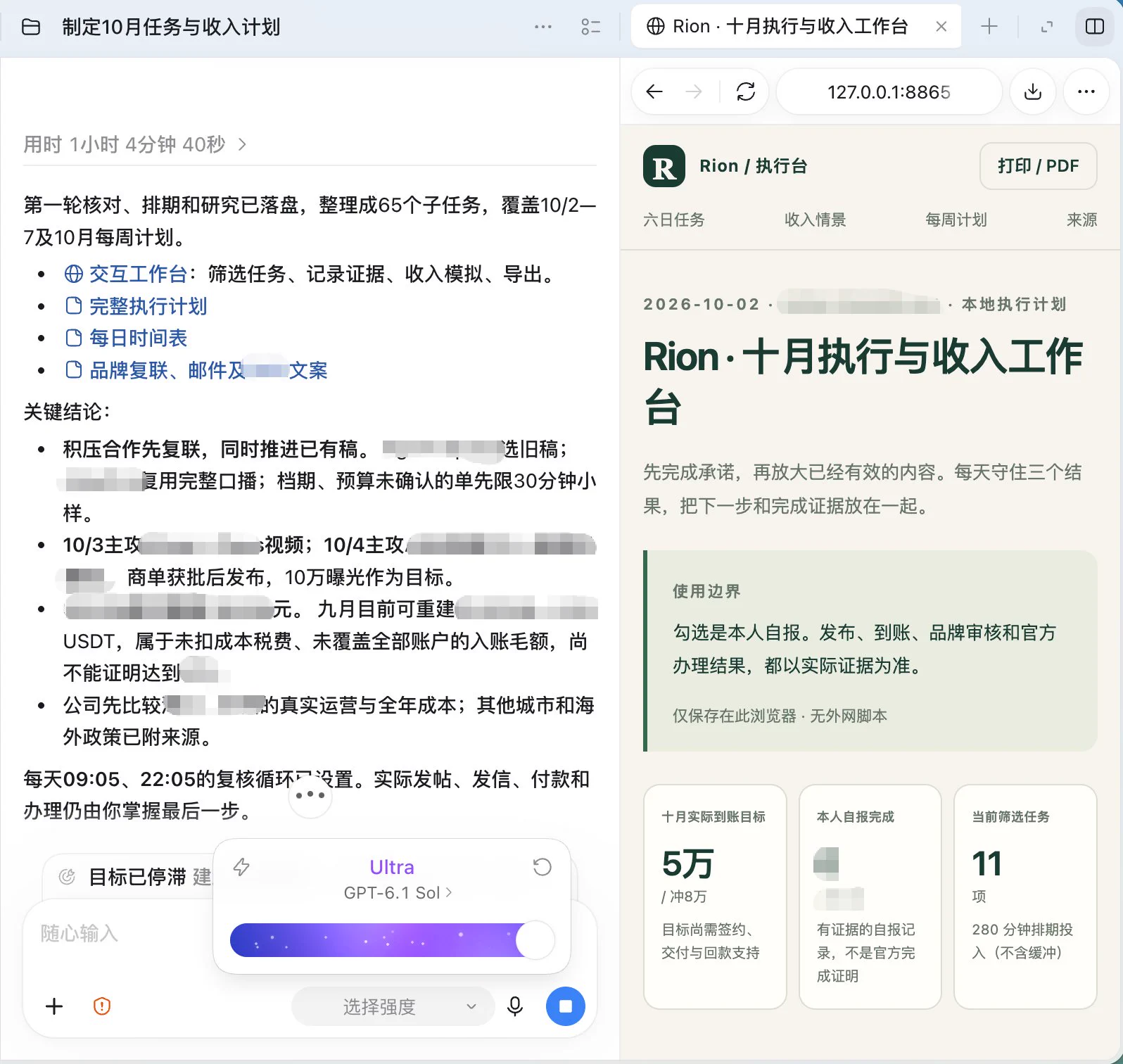Close the Rion browser tab
The image size is (1123, 1064).
(941, 27)
